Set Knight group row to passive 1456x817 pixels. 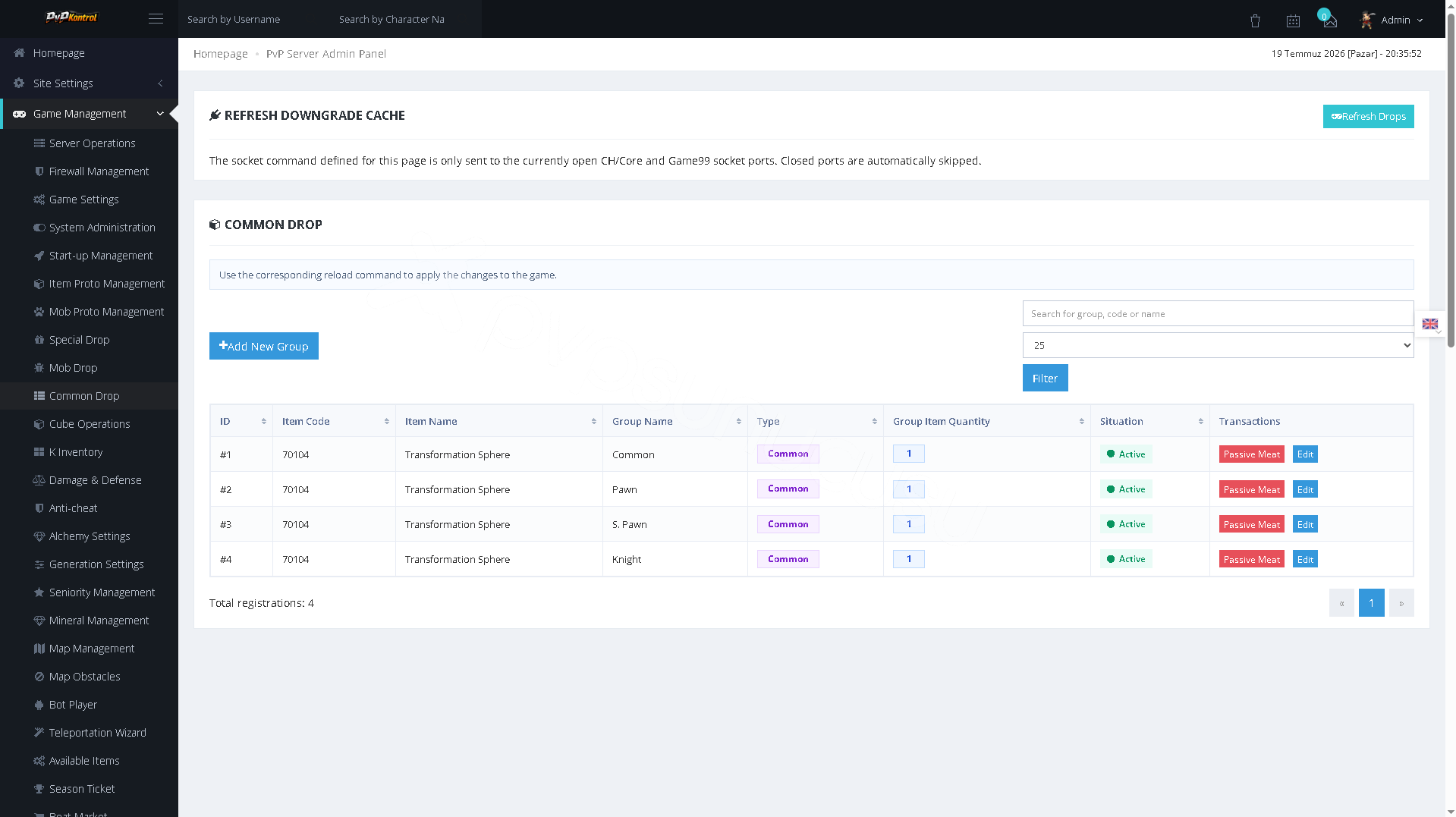point(1251,559)
